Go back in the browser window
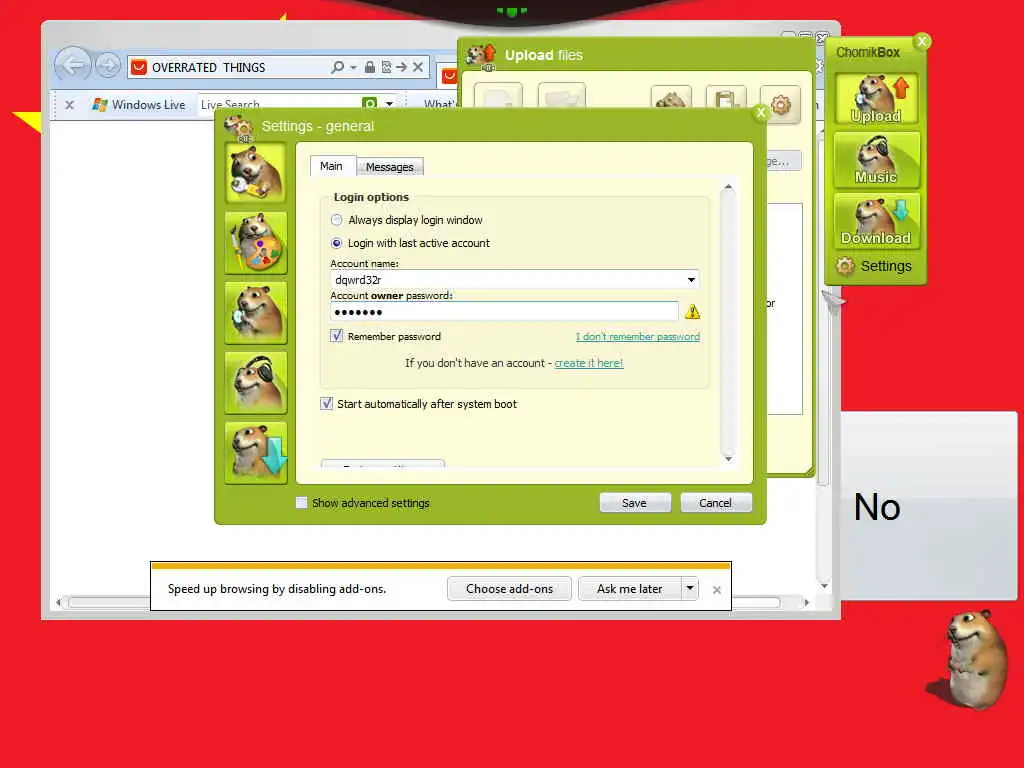Viewport: 1024px width, 768px height. (72, 65)
